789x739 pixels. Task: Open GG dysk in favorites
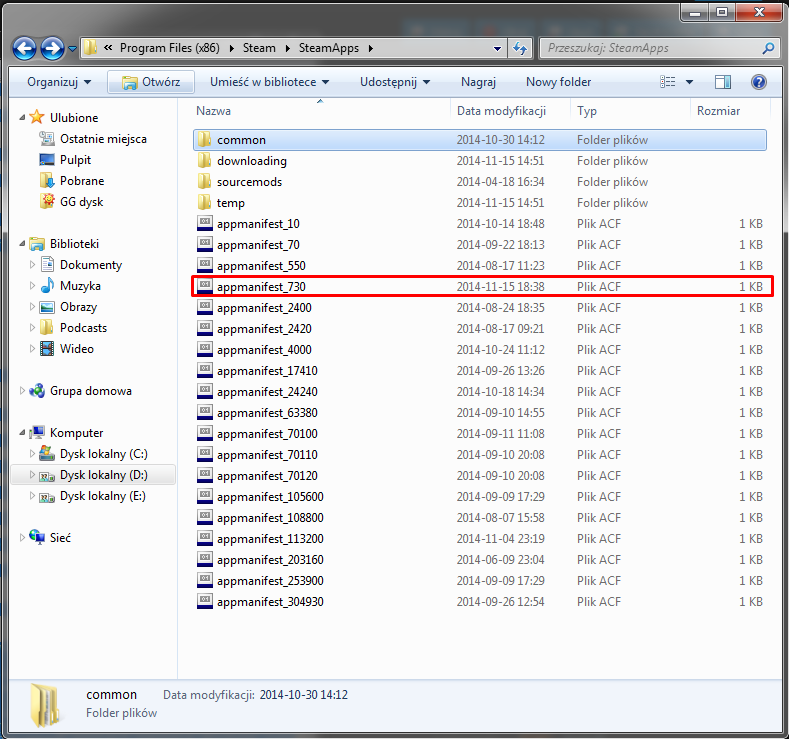(81, 202)
